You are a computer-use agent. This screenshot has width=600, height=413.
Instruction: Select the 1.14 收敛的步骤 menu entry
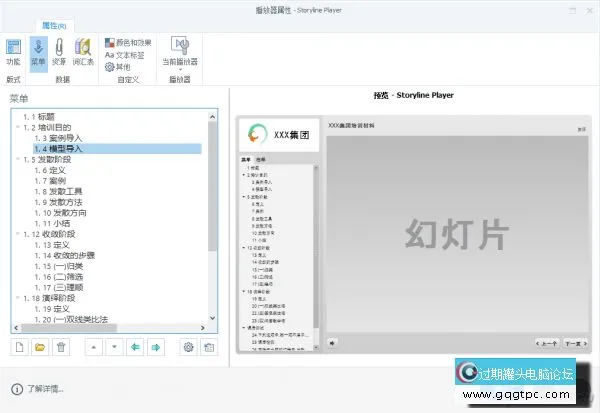point(64,255)
